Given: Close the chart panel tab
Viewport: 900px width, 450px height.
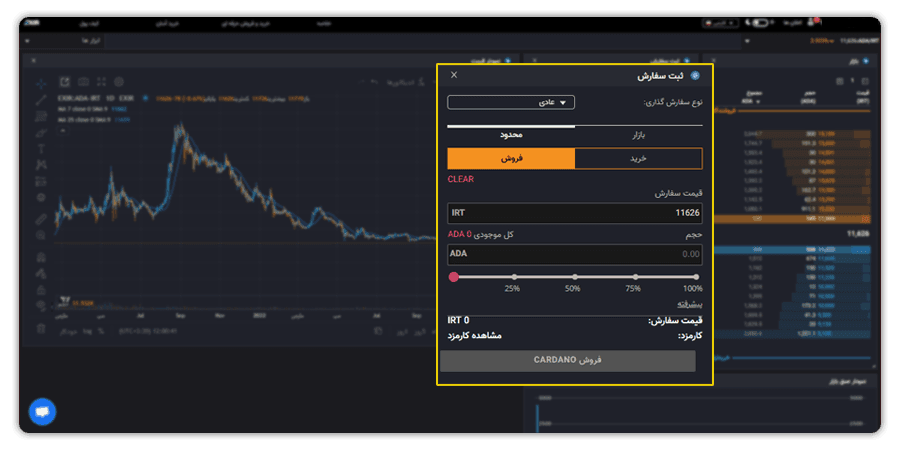Looking at the screenshot, I should [x=33, y=60].
